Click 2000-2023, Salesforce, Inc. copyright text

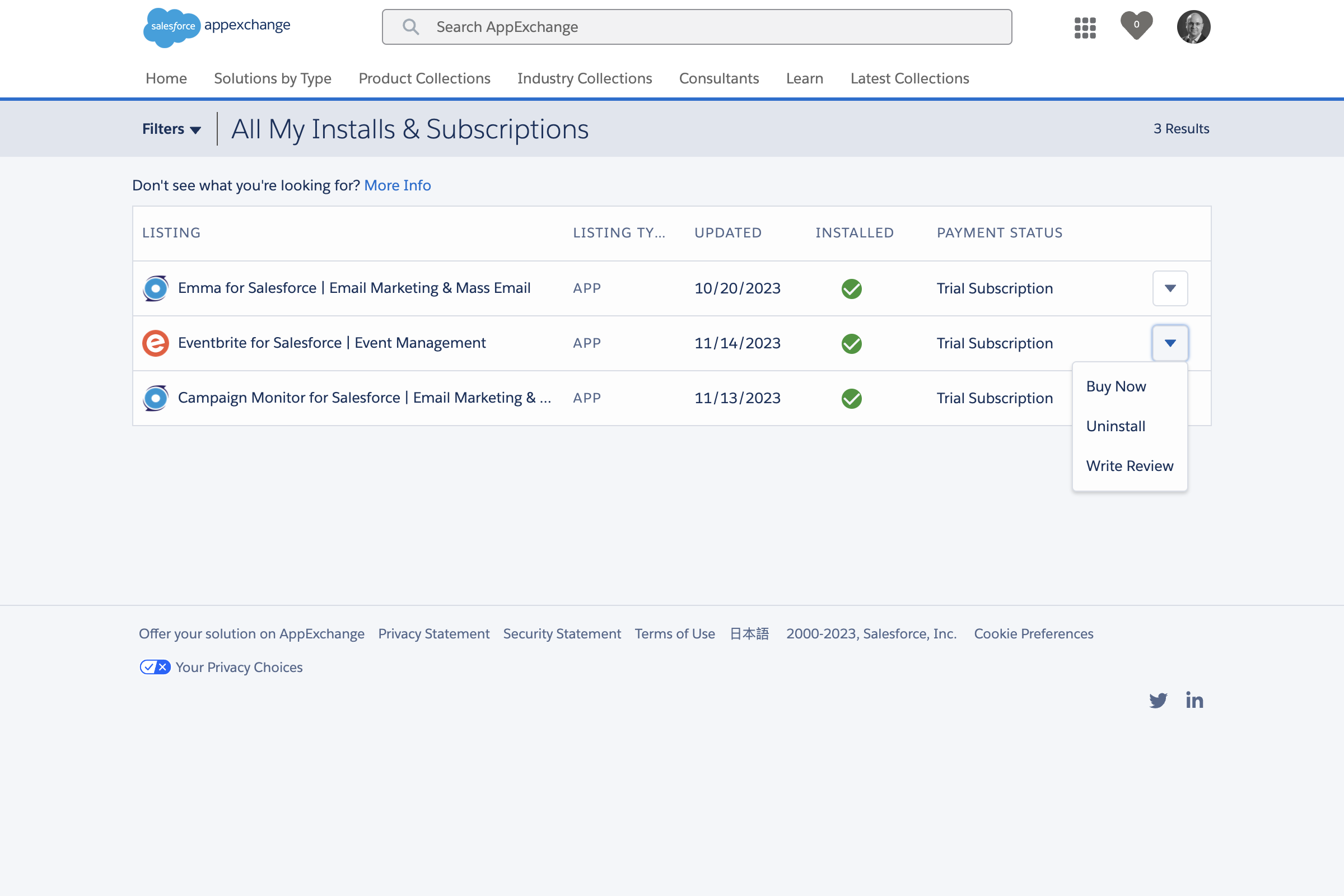(x=871, y=634)
